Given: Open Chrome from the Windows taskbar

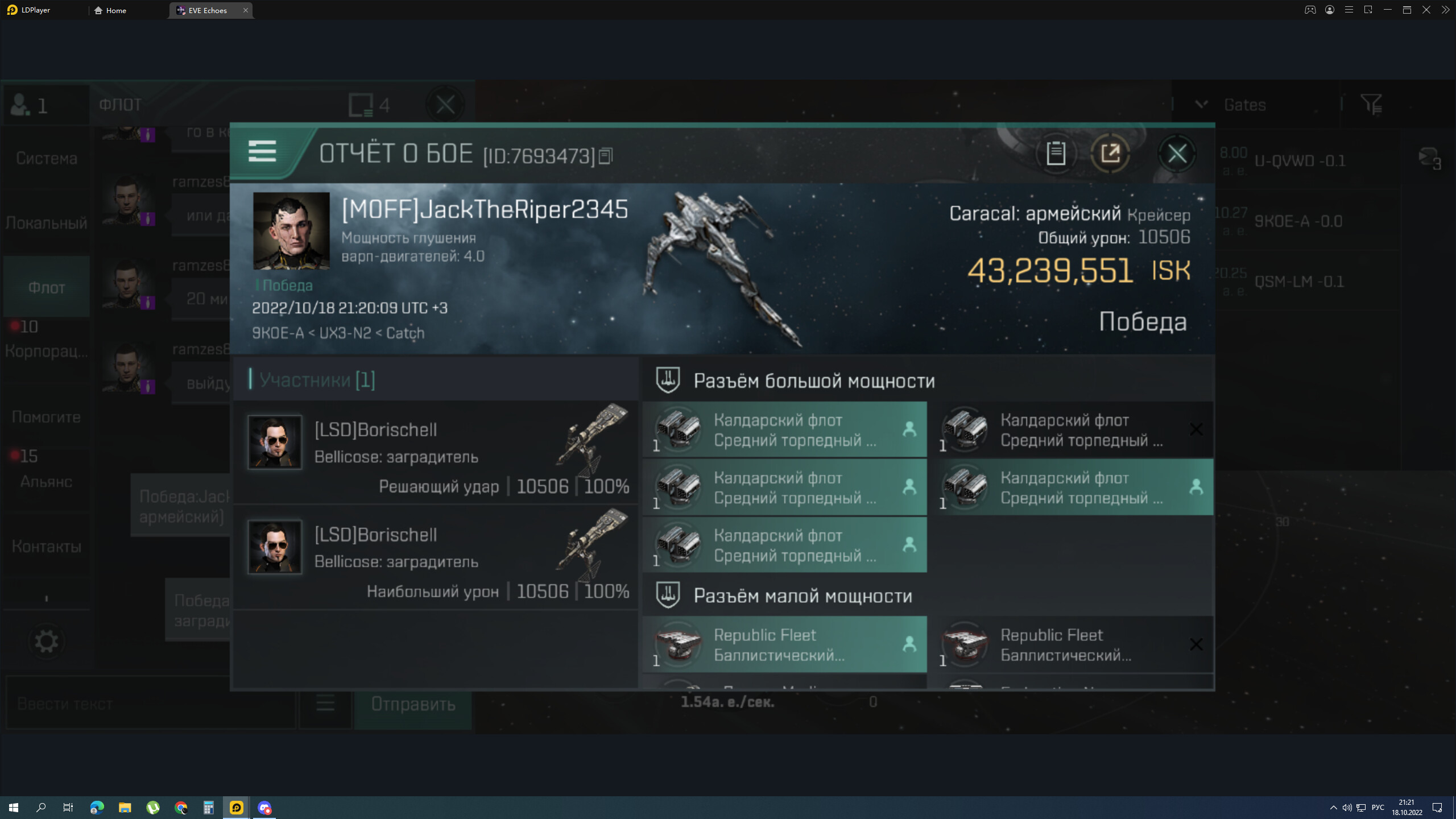Looking at the screenshot, I should [181, 808].
